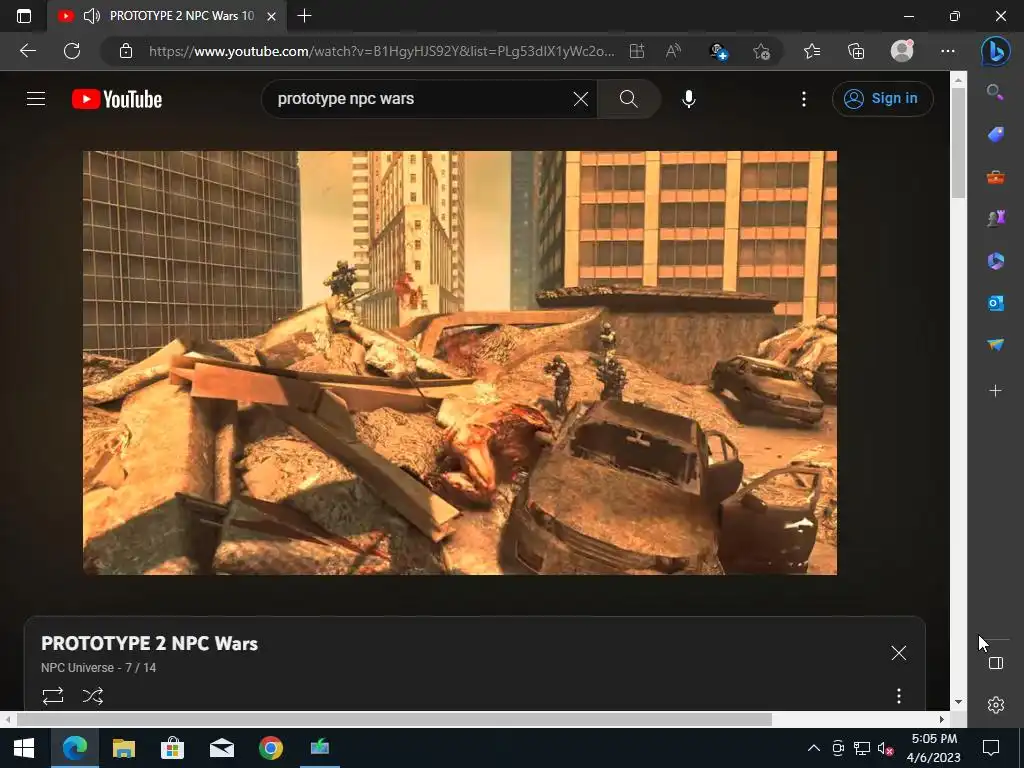Click the scroll down arrow
1024x768 pixels.
tap(958, 702)
